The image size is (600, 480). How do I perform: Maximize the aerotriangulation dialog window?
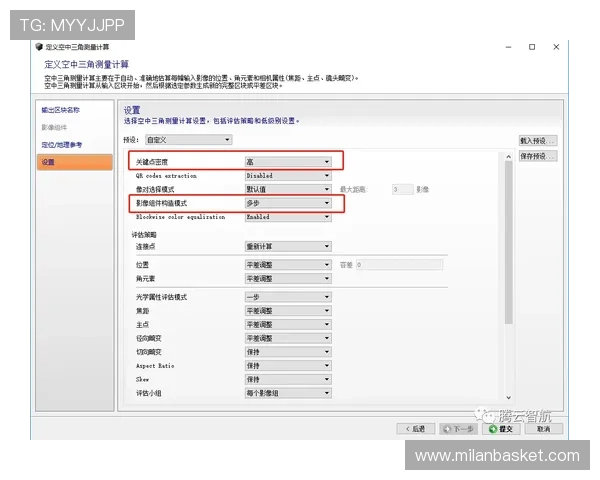point(532,47)
